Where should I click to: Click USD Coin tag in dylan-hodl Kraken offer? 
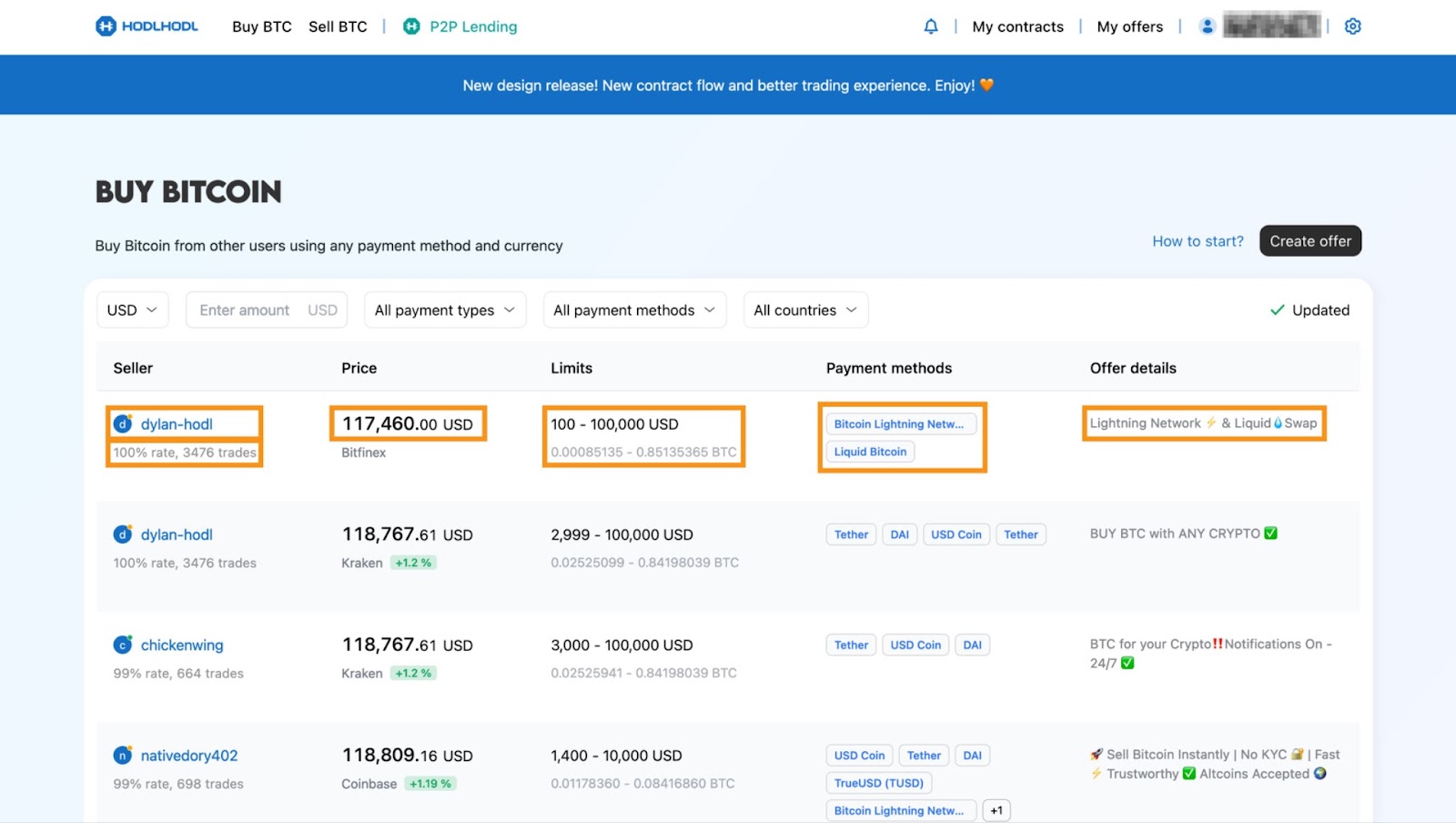tap(956, 534)
